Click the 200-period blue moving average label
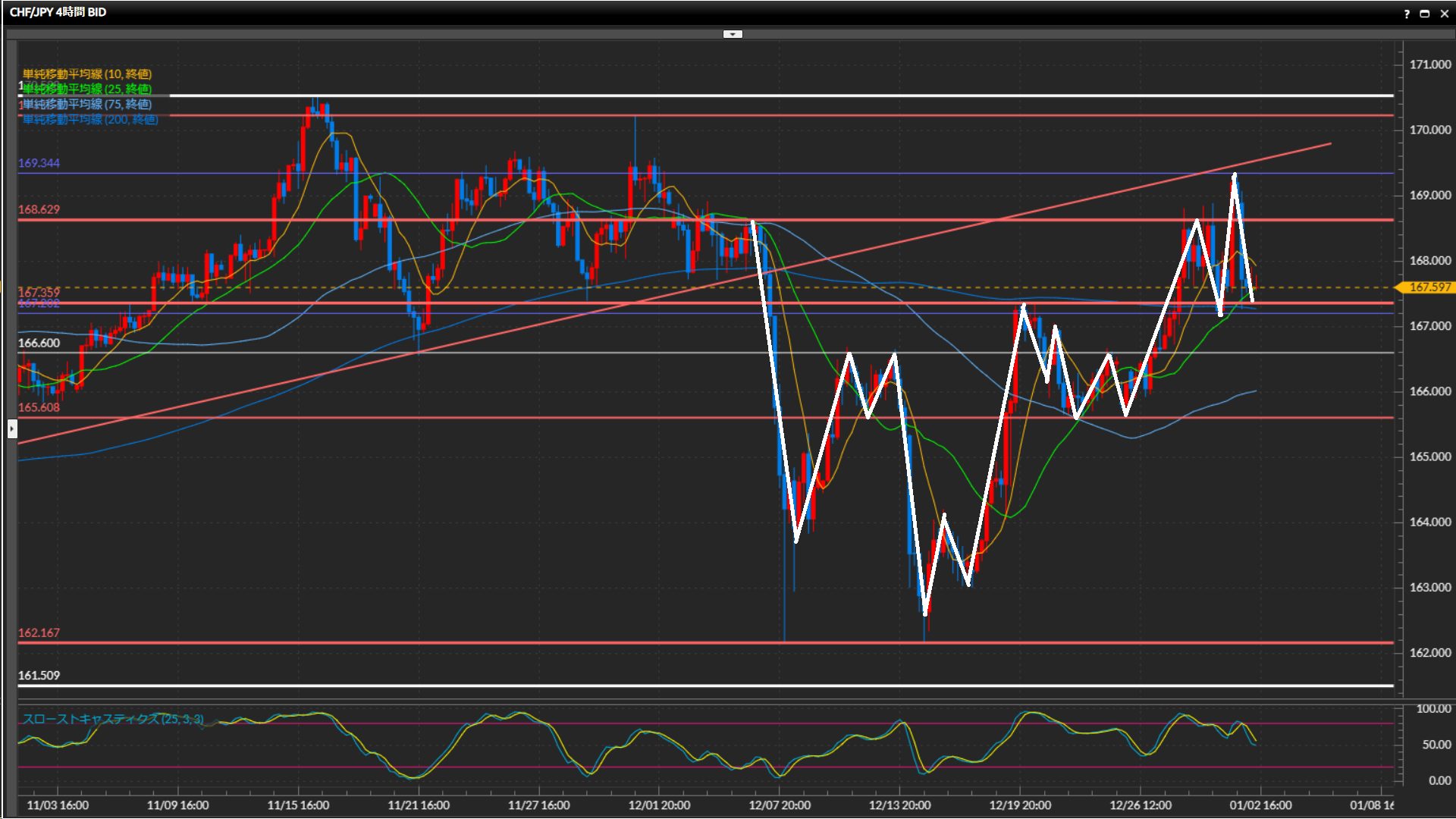The height and width of the screenshot is (819, 1456). (x=89, y=119)
